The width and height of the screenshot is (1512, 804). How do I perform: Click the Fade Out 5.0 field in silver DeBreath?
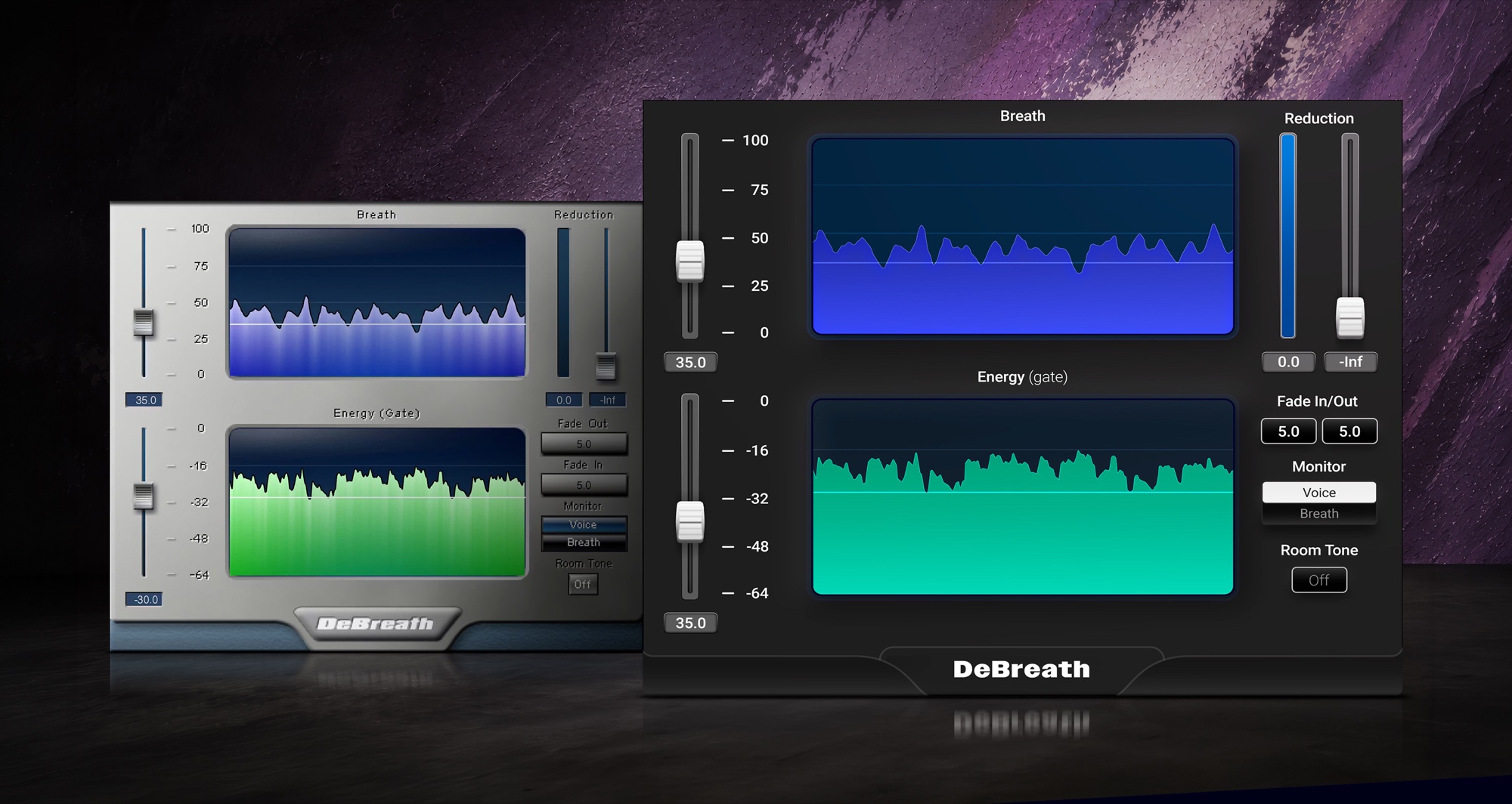pos(584,444)
